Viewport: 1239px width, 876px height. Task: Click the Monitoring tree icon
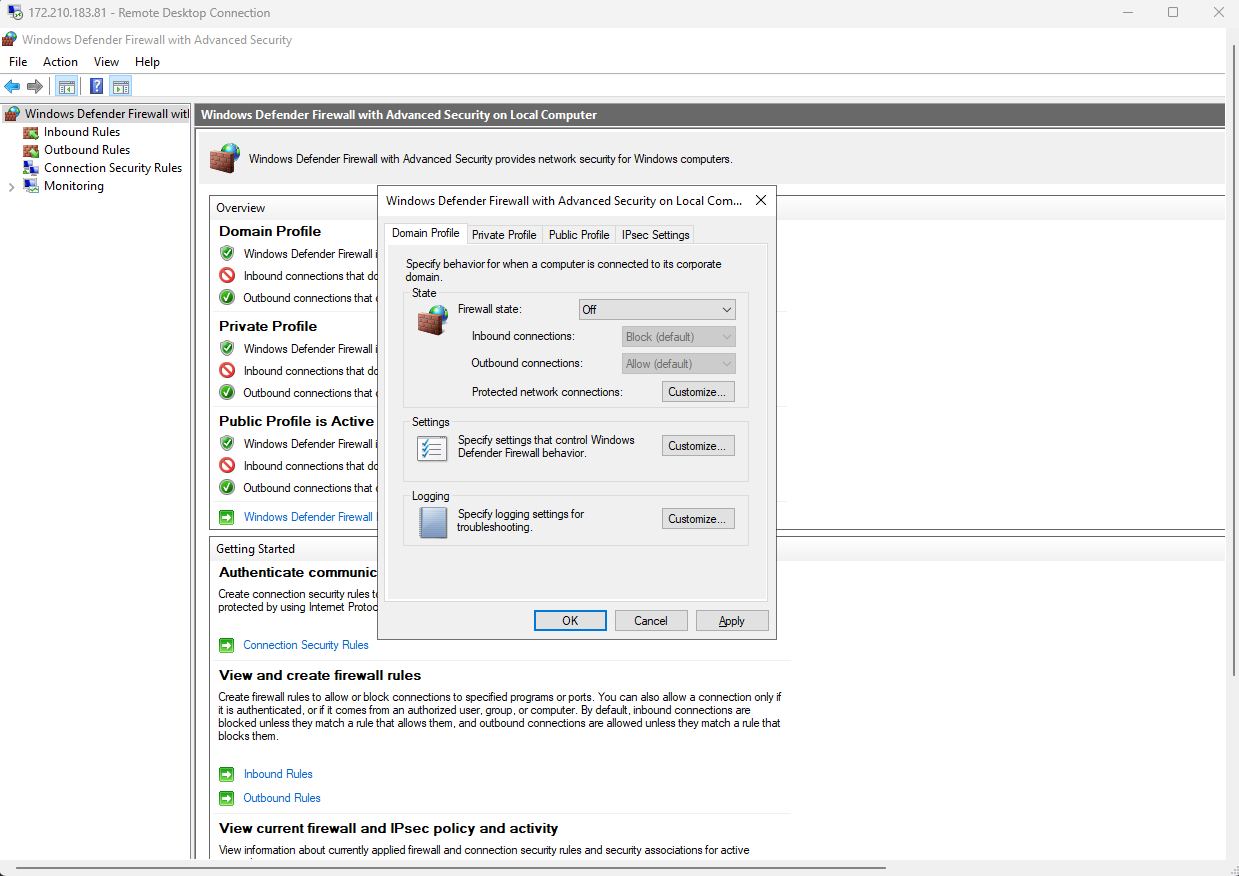[x=31, y=186]
